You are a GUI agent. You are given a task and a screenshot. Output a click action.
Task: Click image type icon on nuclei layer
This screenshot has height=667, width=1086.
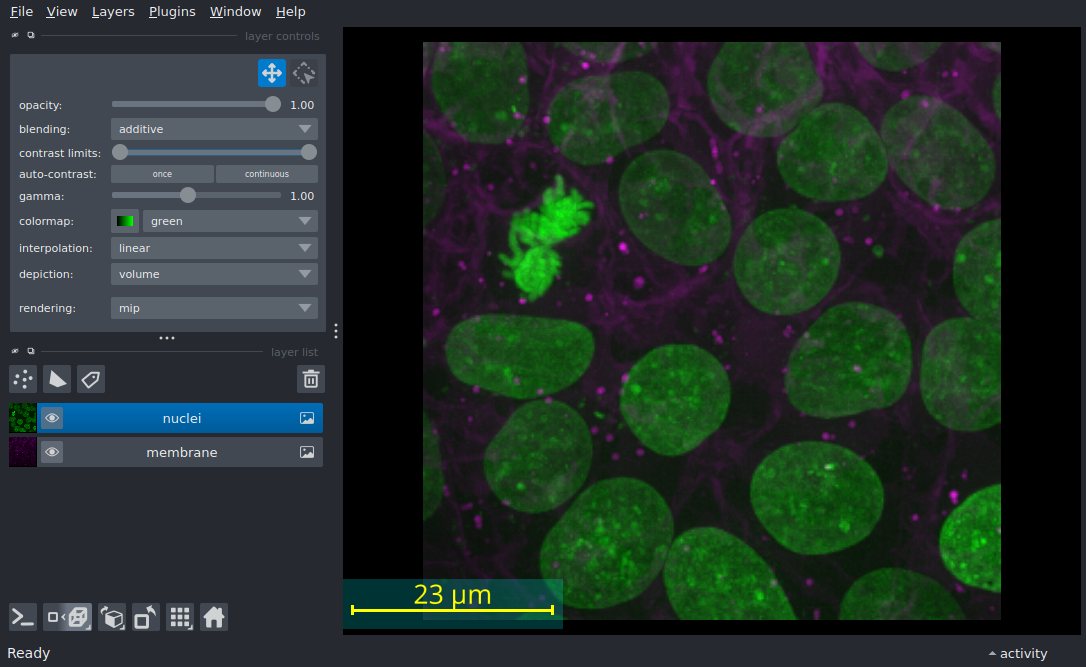[307, 418]
